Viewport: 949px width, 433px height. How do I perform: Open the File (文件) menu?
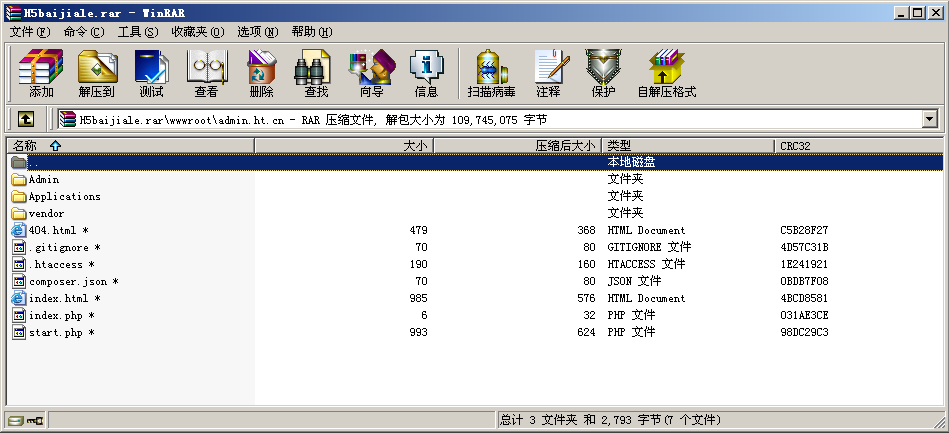pyautogui.click(x=30, y=32)
